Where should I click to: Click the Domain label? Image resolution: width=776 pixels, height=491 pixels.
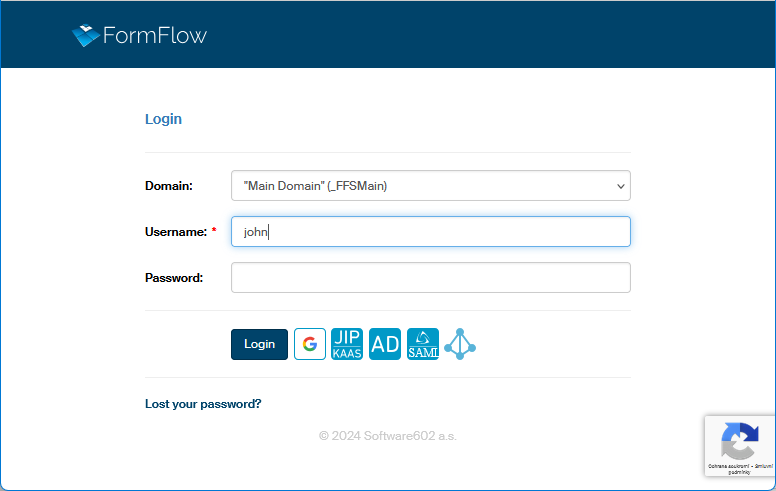(169, 186)
